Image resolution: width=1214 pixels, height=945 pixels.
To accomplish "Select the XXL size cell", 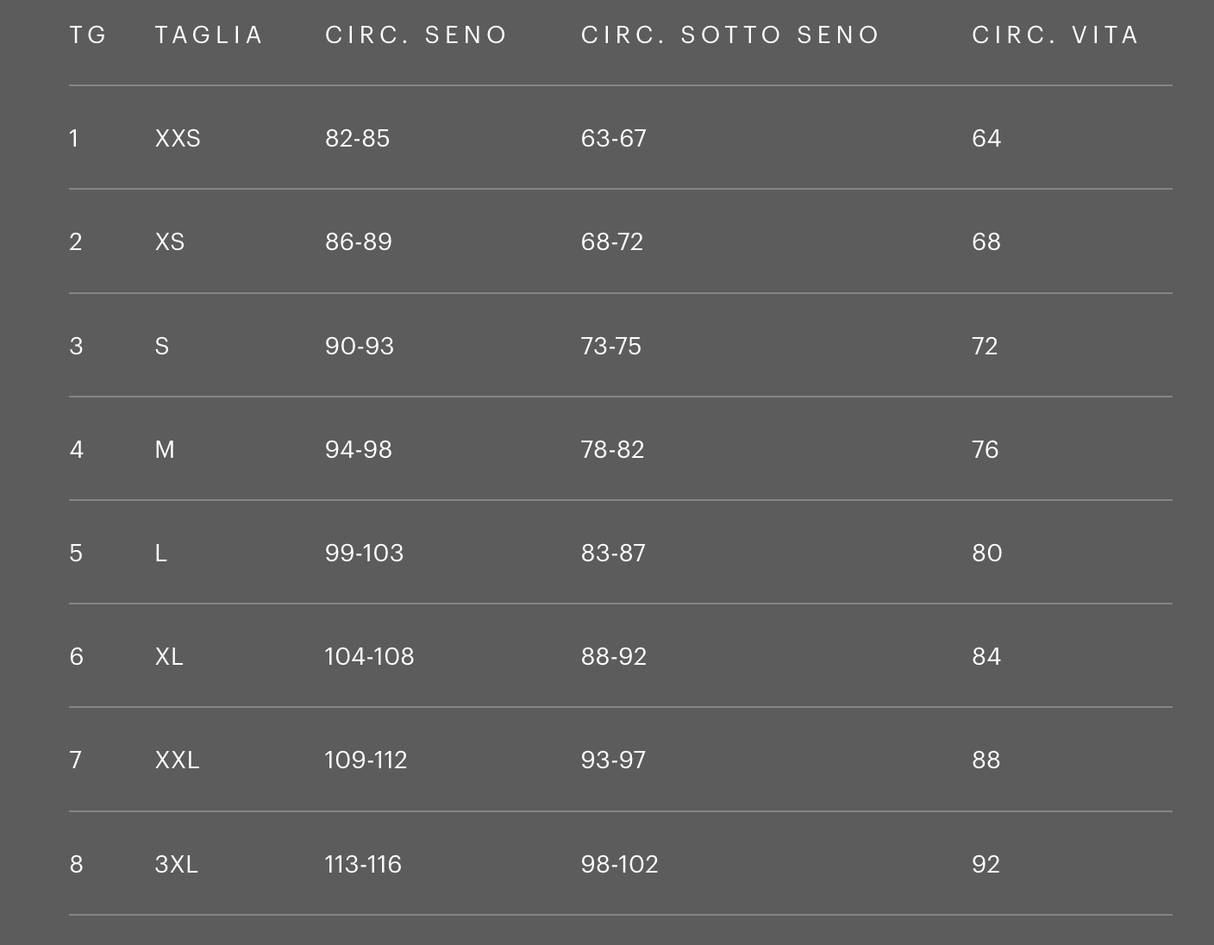I will click(x=177, y=760).
